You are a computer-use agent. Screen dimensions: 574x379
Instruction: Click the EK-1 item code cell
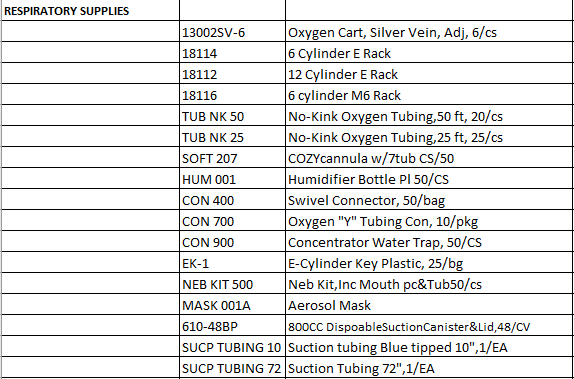pyautogui.click(x=232, y=262)
